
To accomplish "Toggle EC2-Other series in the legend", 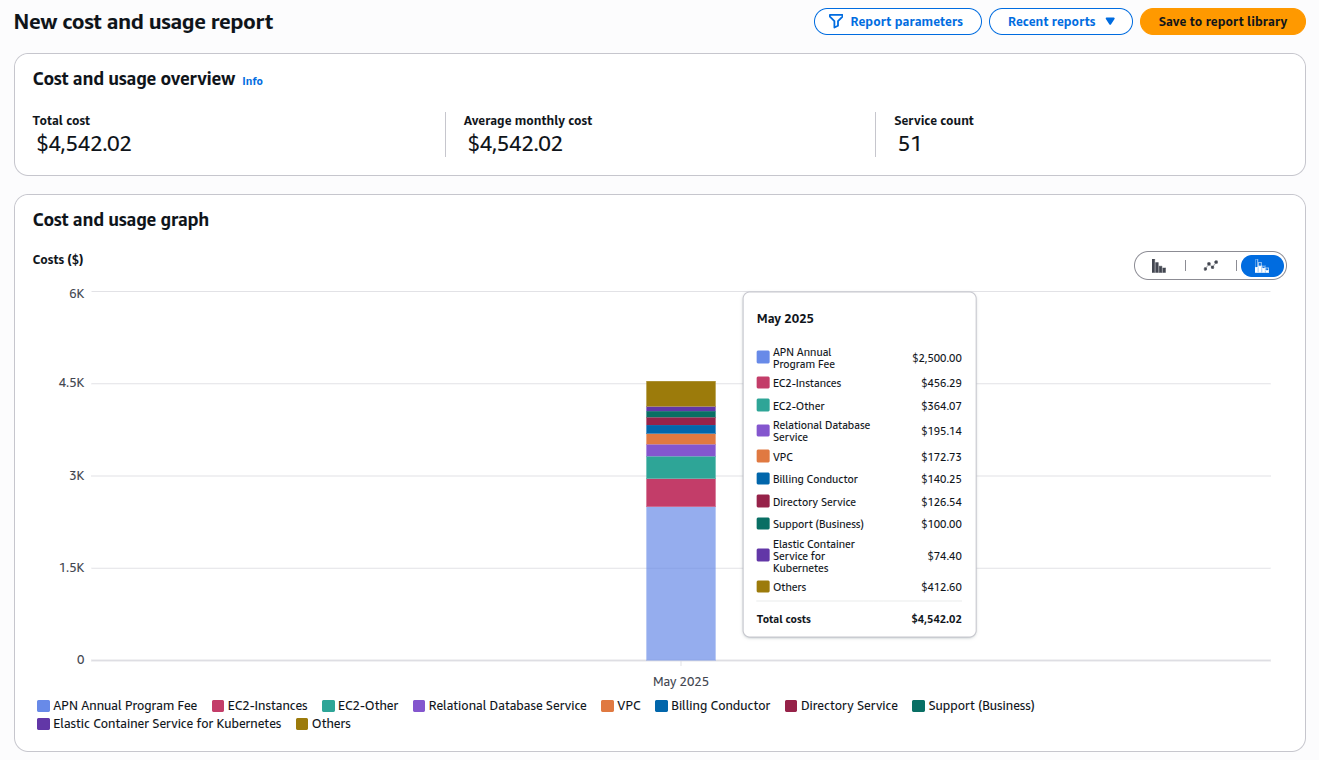I will click(x=360, y=706).
